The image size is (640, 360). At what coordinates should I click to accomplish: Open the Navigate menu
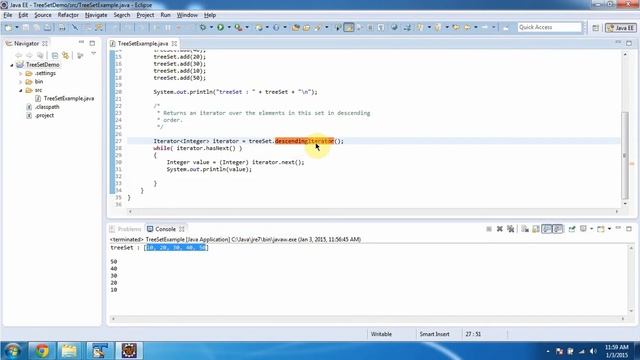(x=96, y=15)
